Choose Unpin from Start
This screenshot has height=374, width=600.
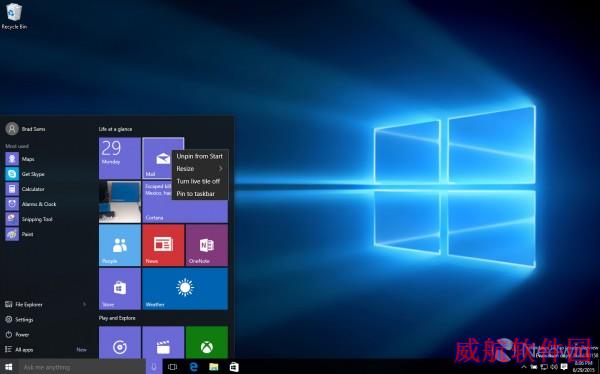200,156
